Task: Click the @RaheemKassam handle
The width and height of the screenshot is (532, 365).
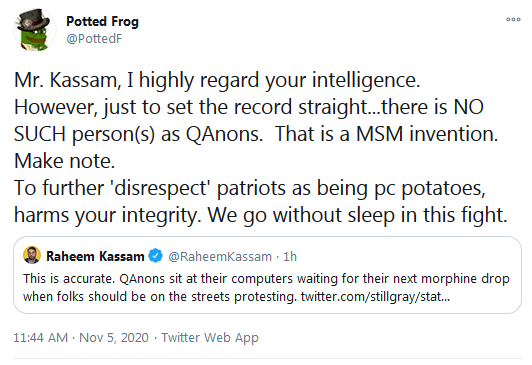Action: click(220, 257)
